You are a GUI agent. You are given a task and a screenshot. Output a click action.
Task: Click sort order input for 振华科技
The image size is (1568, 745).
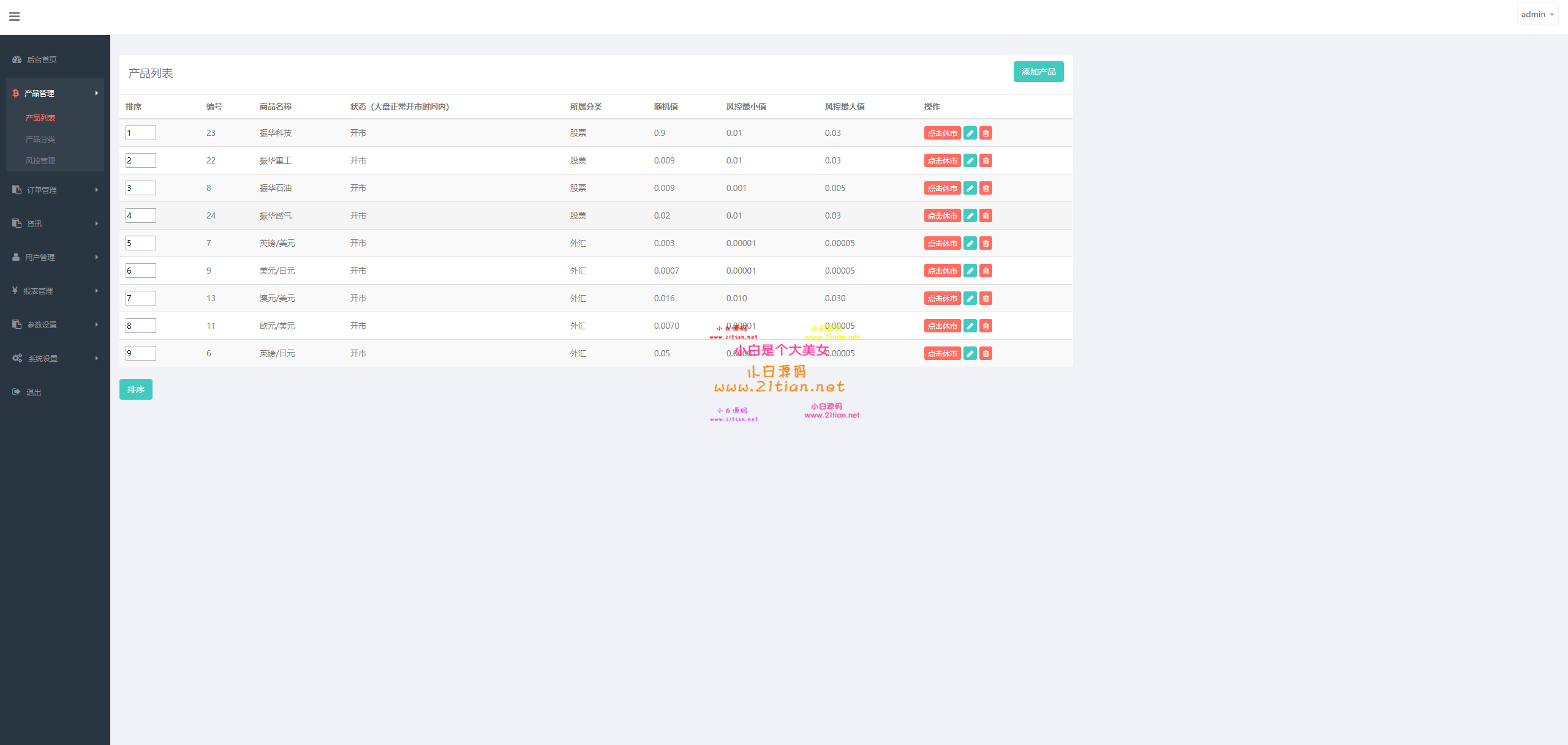tap(141, 133)
